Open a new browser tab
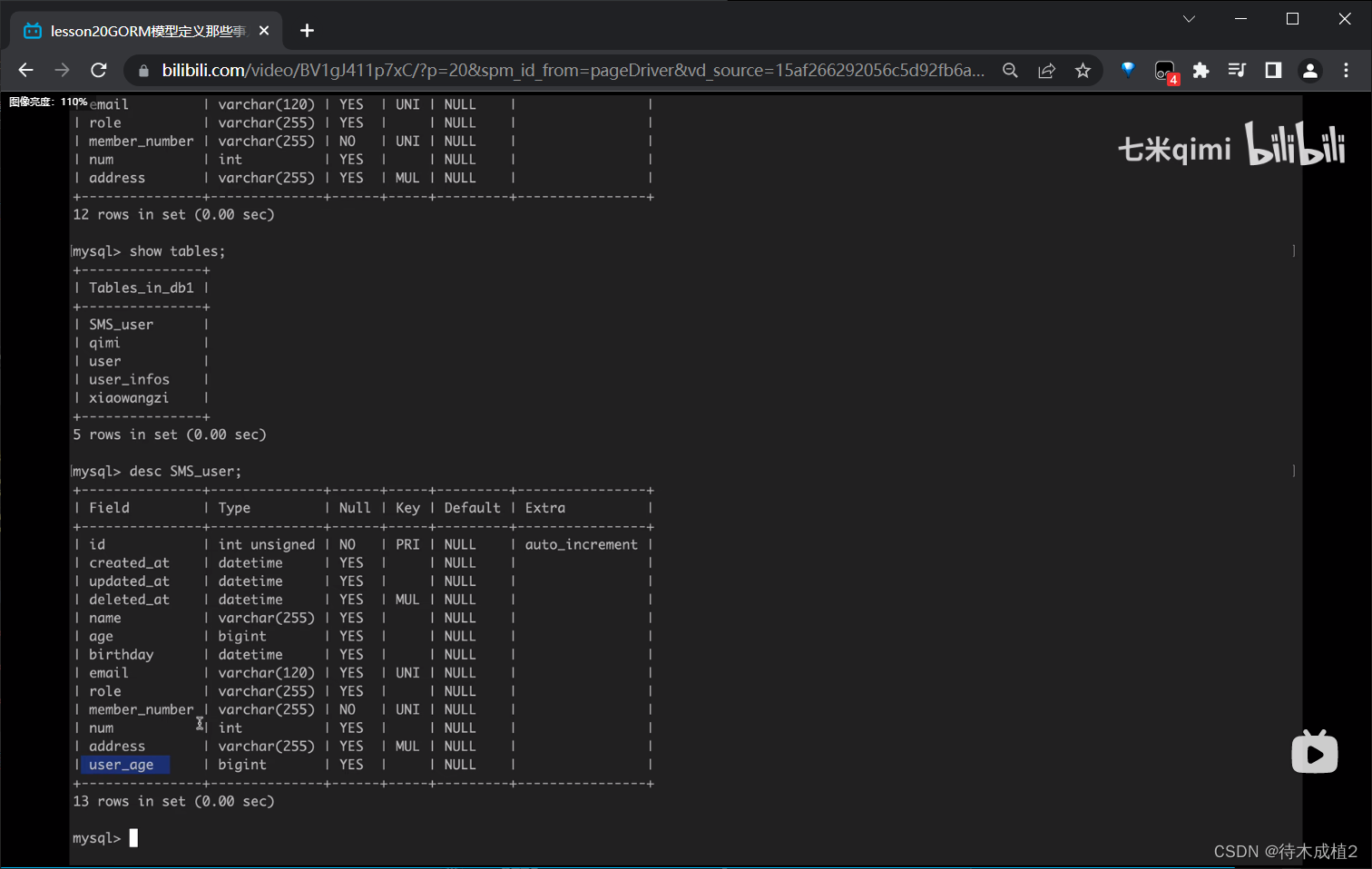 [x=307, y=31]
